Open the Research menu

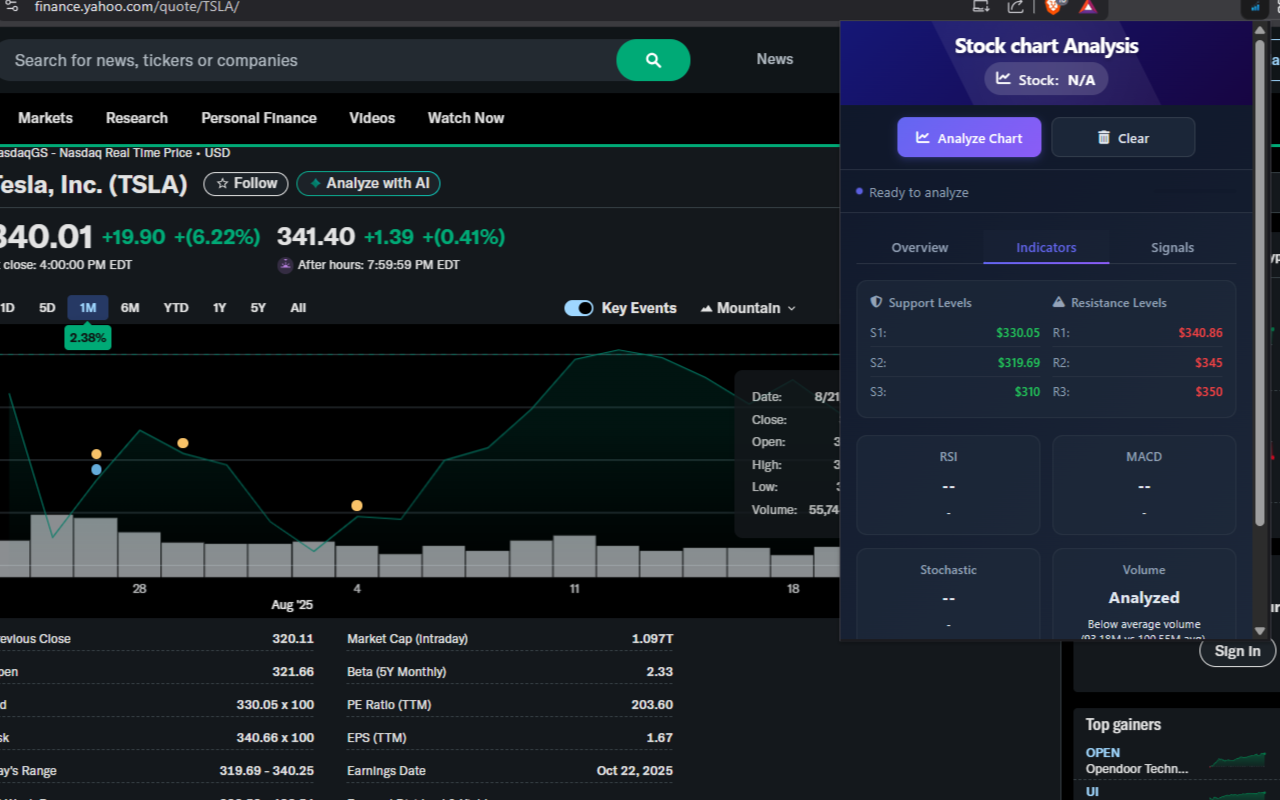pyautogui.click(x=137, y=118)
